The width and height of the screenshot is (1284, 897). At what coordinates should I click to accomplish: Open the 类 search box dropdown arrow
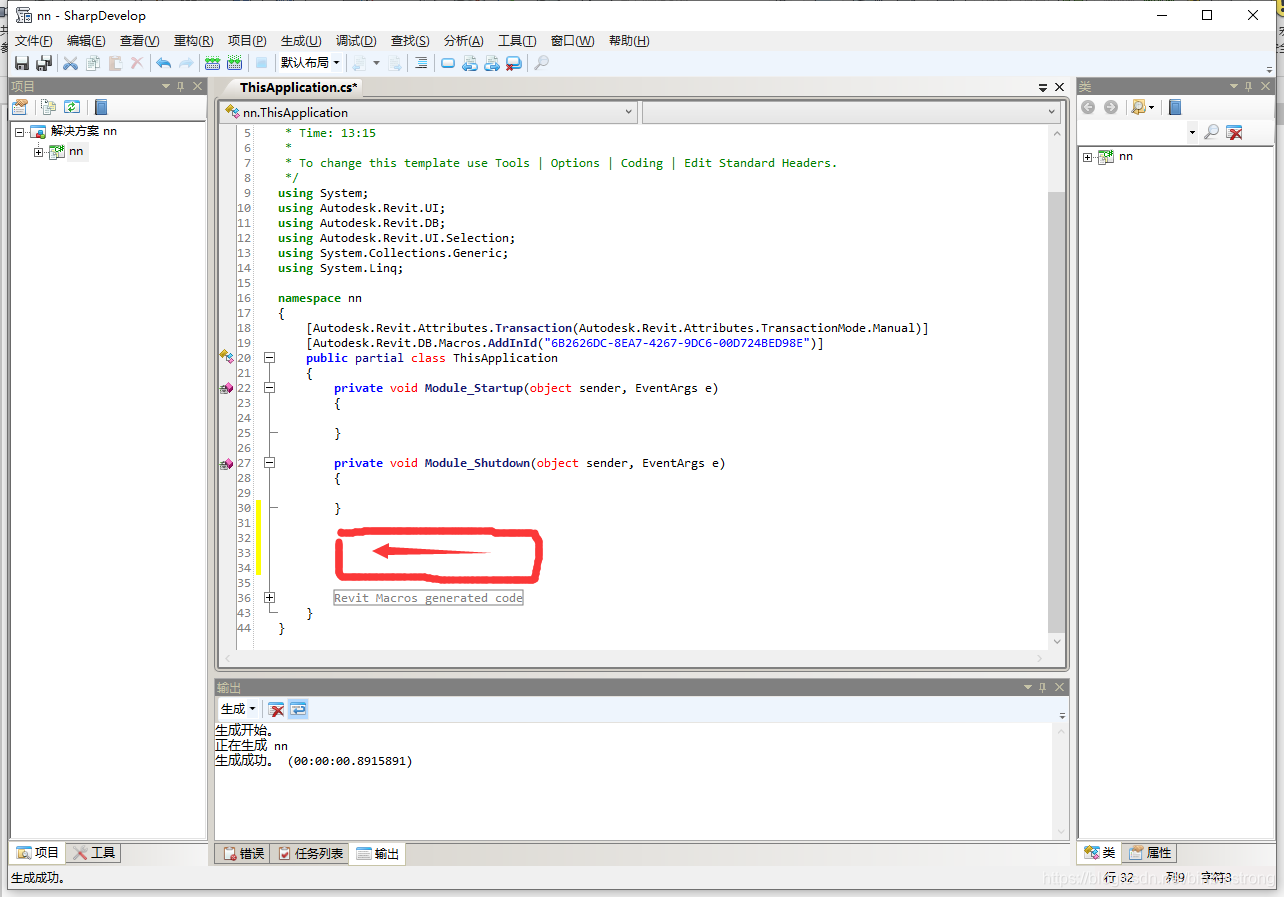coord(1192,132)
